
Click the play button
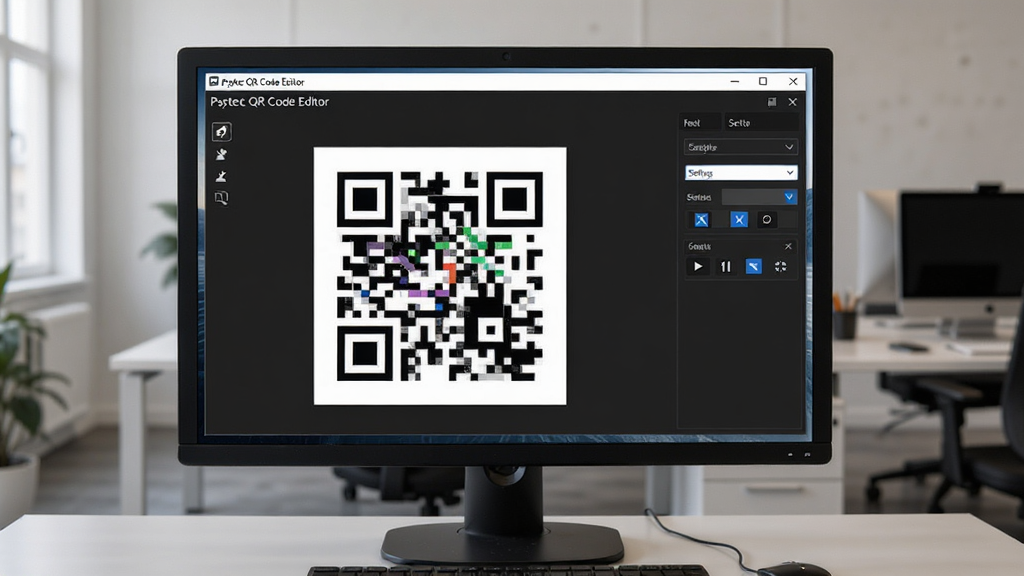(698, 266)
